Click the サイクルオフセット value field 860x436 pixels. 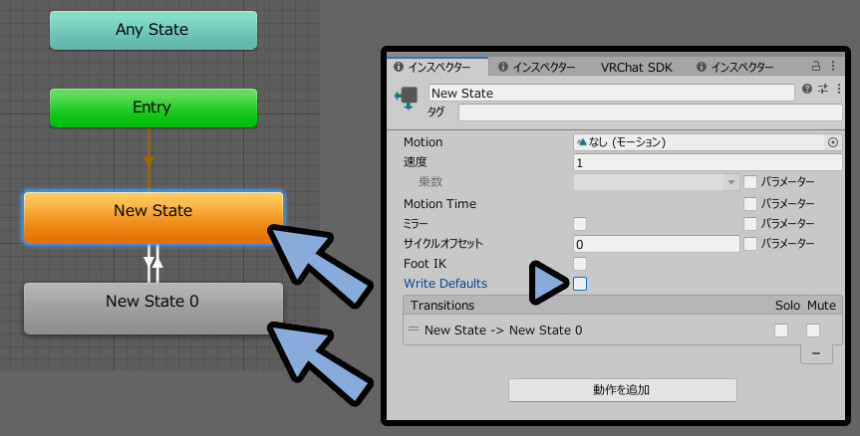(656, 244)
